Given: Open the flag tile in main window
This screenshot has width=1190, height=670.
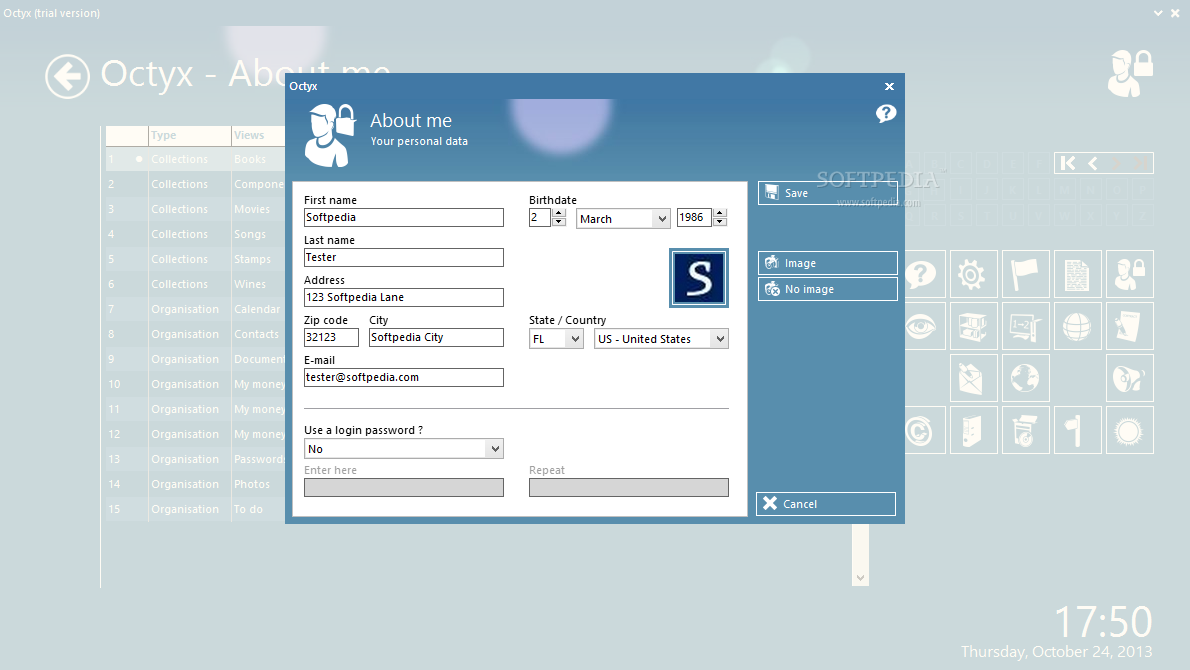Looking at the screenshot, I should point(1025,274).
